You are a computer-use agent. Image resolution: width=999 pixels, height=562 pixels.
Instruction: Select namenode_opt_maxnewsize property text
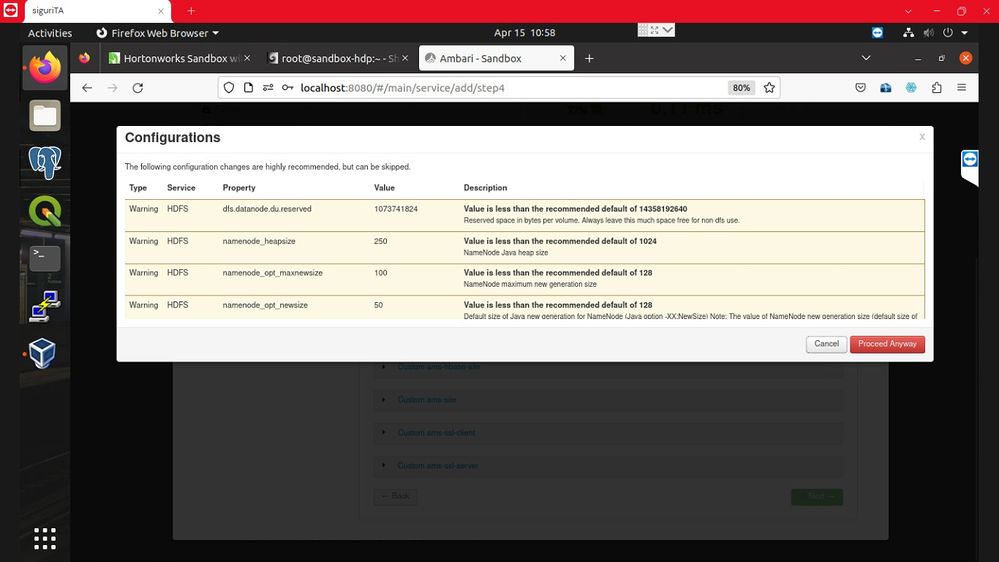273,273
